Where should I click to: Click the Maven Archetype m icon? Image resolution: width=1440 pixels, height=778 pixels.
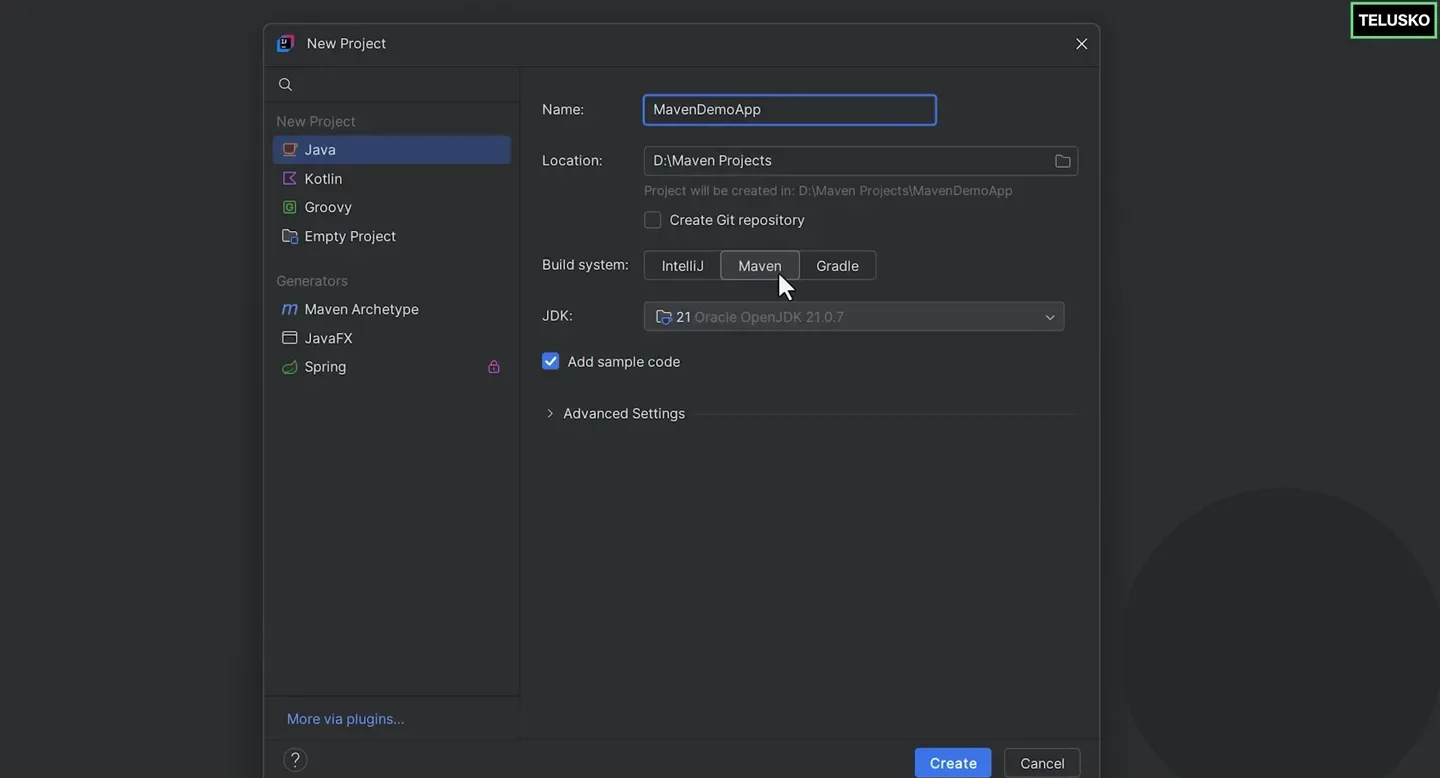pyautogui.click(x=290, y=309)
